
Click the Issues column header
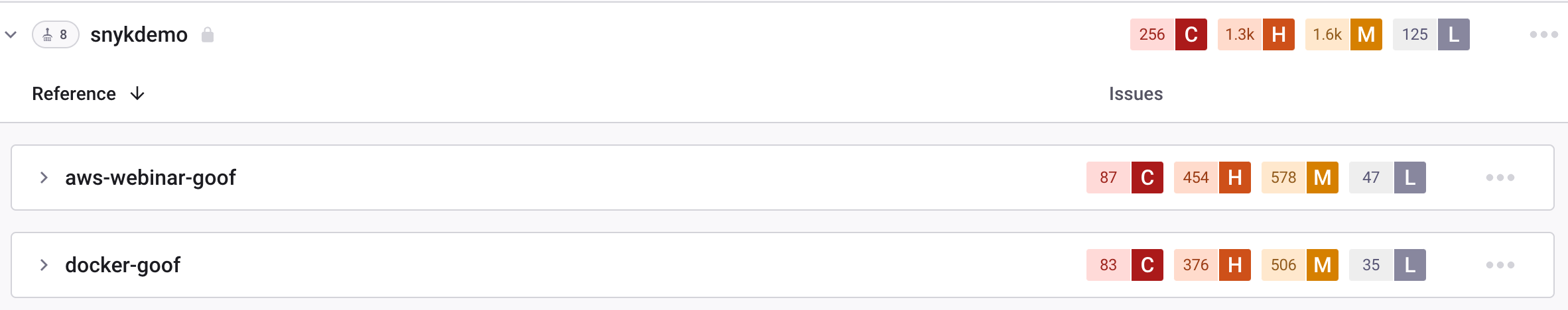click(1136, 93)
